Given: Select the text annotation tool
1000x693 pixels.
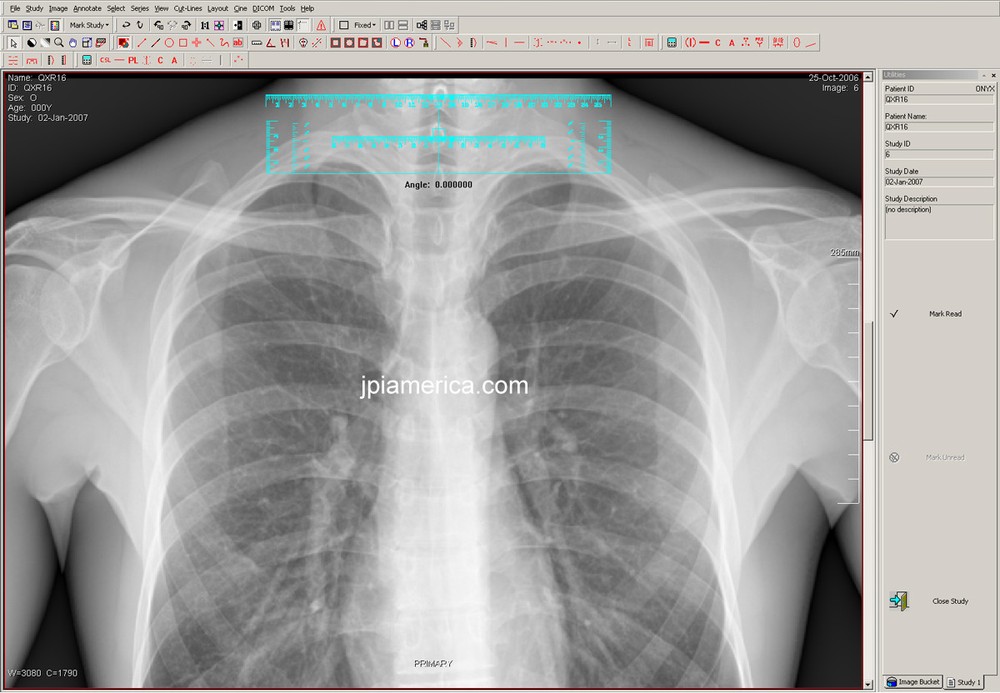Looking at the screenshot, I should [x=238, y=43].
